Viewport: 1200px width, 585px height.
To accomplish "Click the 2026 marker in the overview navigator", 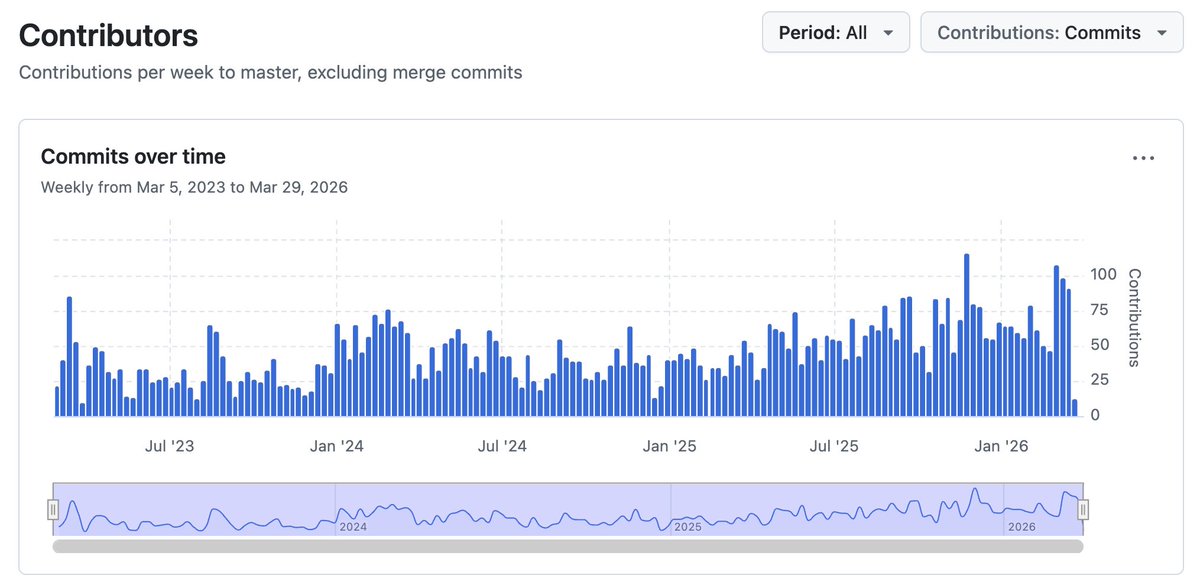I will coord(1021,526).
